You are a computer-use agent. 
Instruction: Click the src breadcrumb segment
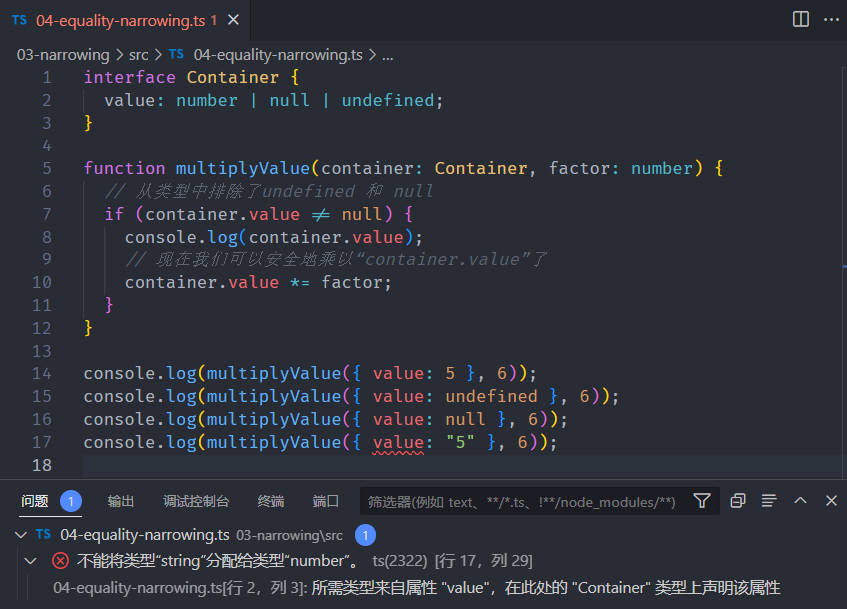click(138, 55)
